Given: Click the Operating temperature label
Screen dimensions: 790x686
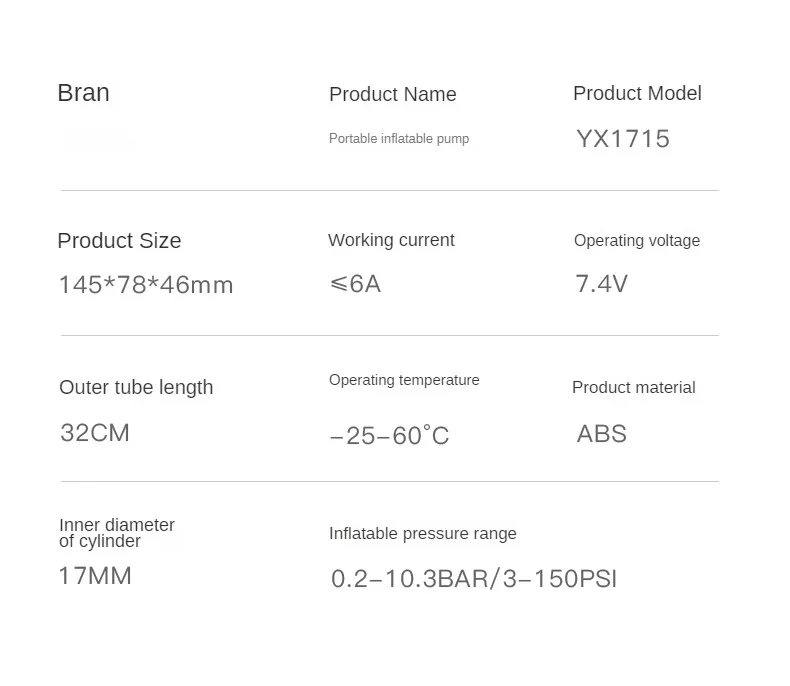Looking at the screenshot, I should pyautogui.click(x=404, y=380).
